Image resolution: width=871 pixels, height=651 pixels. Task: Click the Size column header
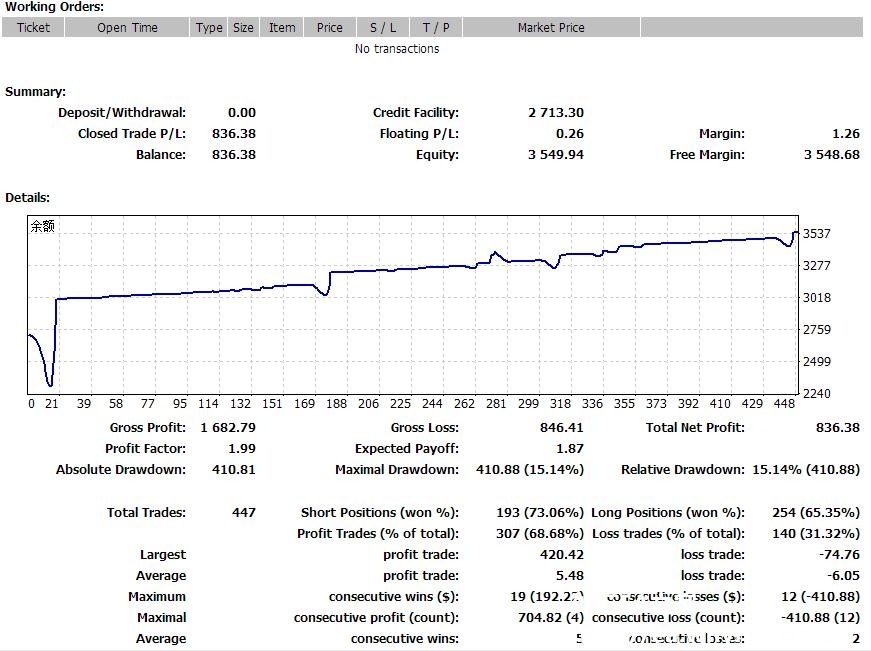243,27
